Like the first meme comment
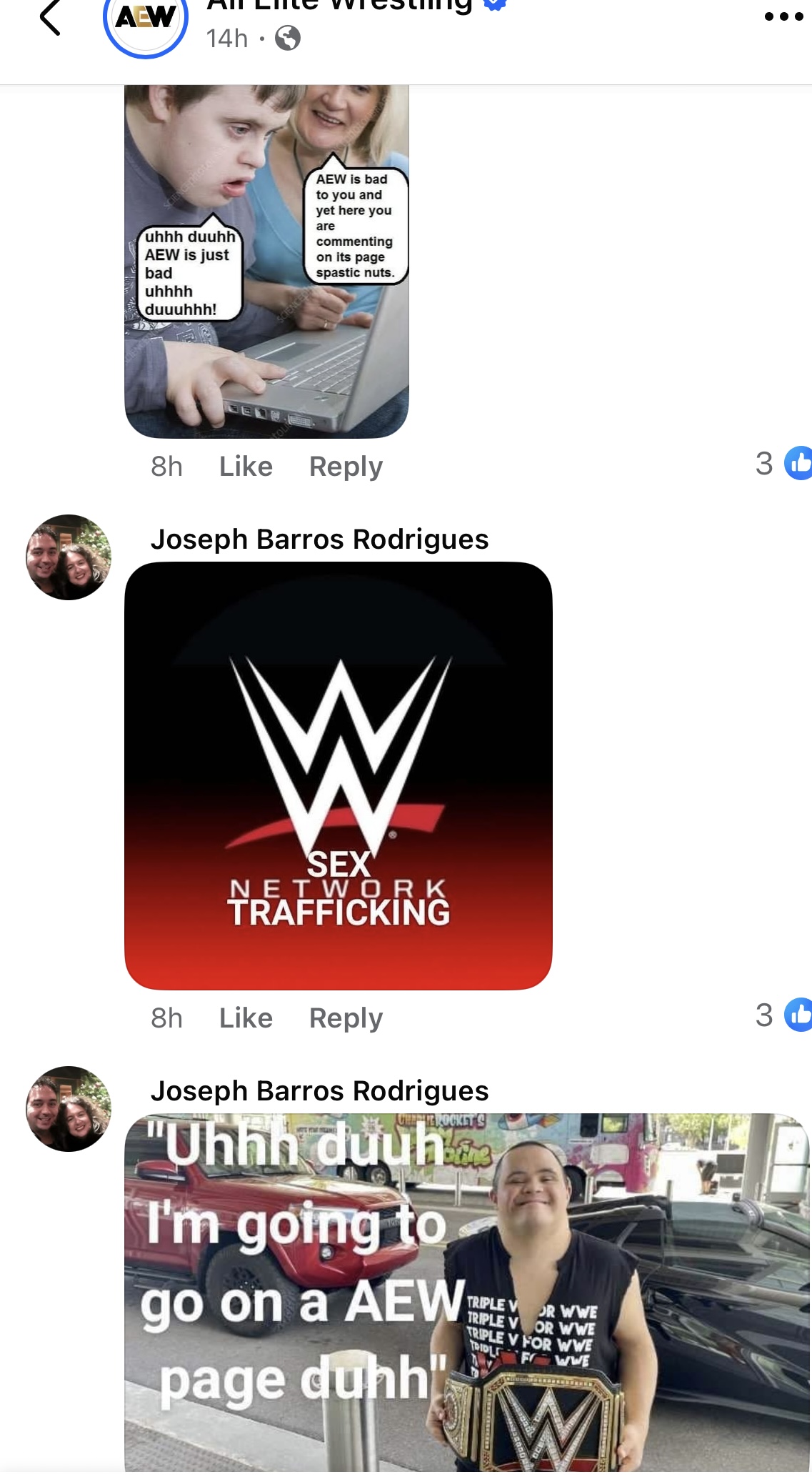The height and width of the screenshot is (1477, 812). tap(246, 467)
